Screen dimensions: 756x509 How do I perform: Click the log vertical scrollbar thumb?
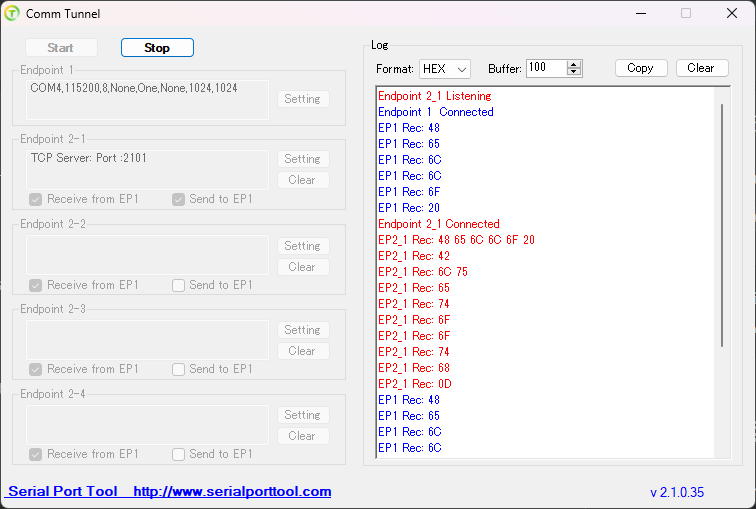(722, 225)
